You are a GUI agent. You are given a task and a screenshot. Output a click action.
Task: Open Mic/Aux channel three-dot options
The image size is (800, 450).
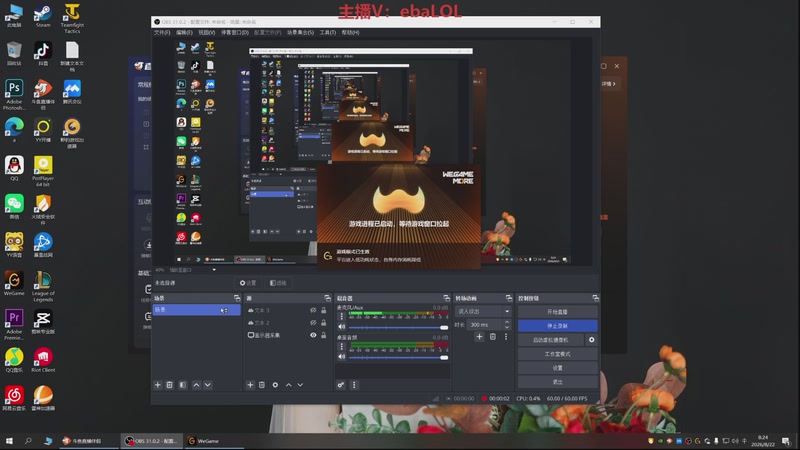pos(342,316)
